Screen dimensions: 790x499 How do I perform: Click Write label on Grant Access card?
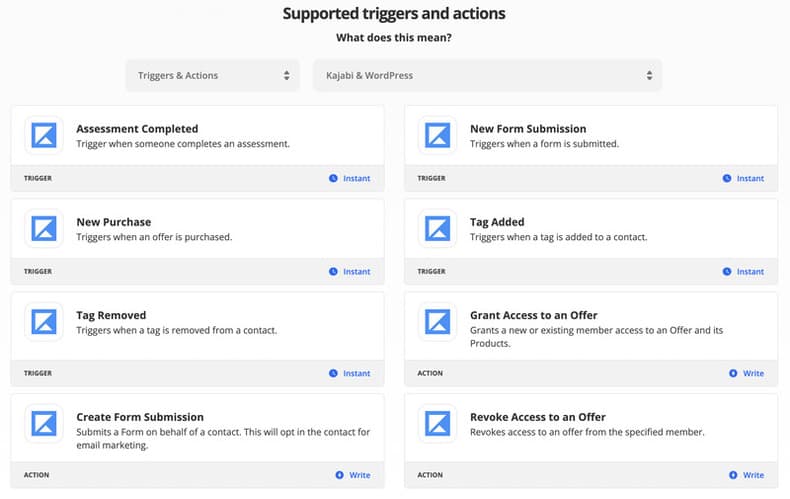tap(753, 373)
